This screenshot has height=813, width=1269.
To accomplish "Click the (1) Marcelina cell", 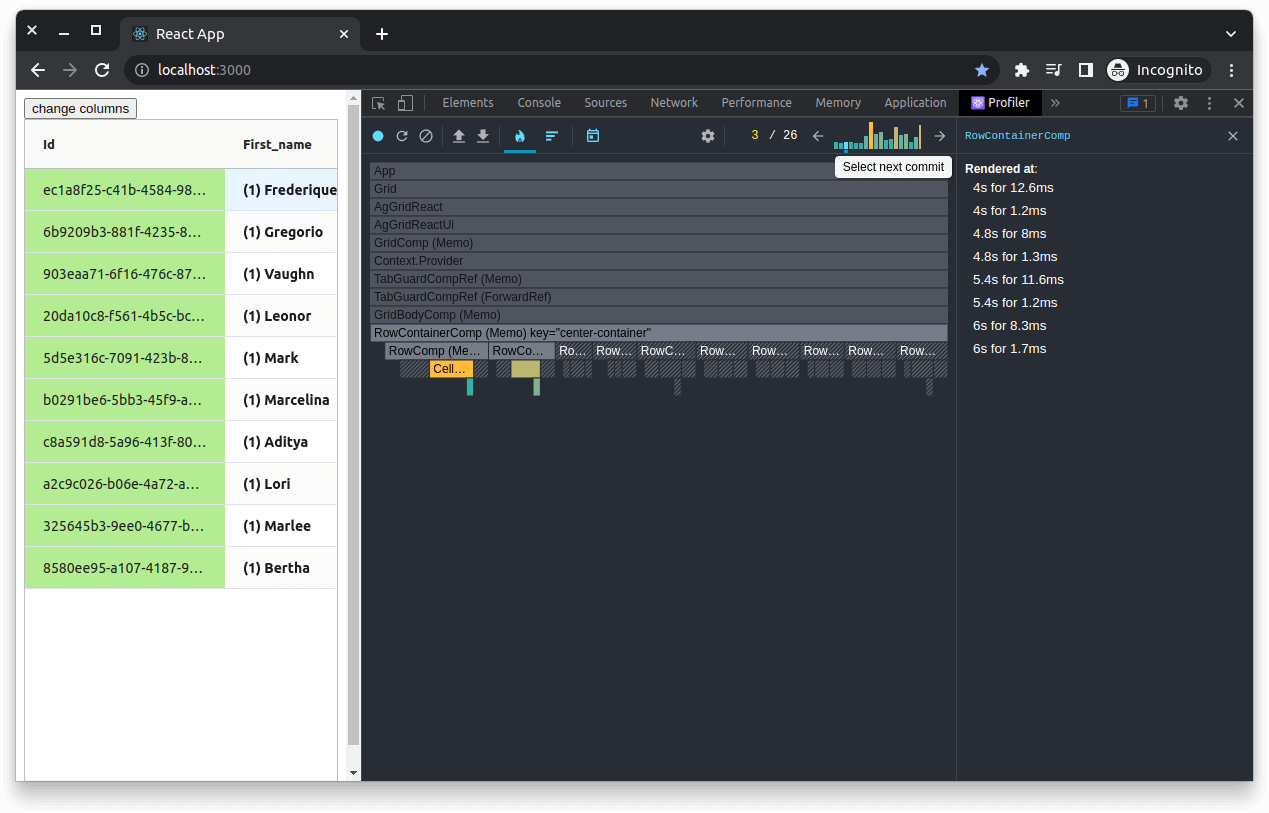I will [x=281, y=400].
